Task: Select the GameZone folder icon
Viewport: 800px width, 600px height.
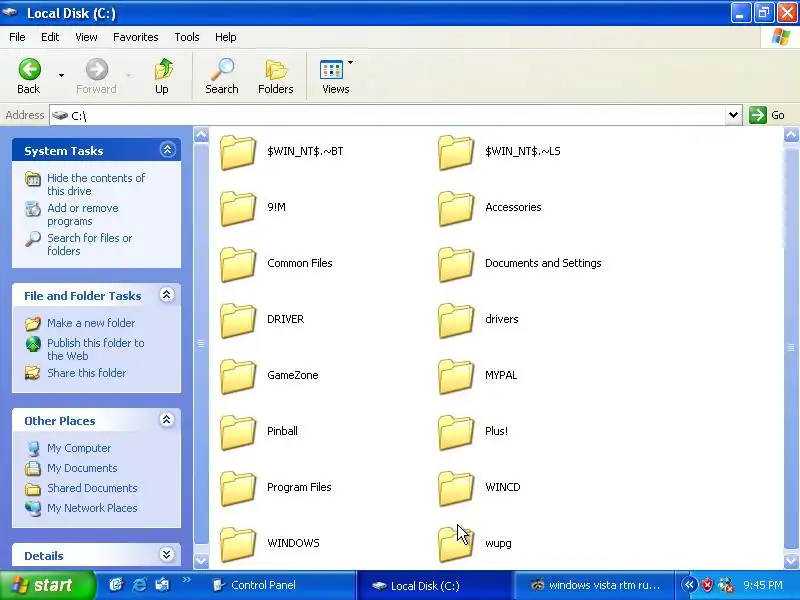Action: tap(238, 377)
